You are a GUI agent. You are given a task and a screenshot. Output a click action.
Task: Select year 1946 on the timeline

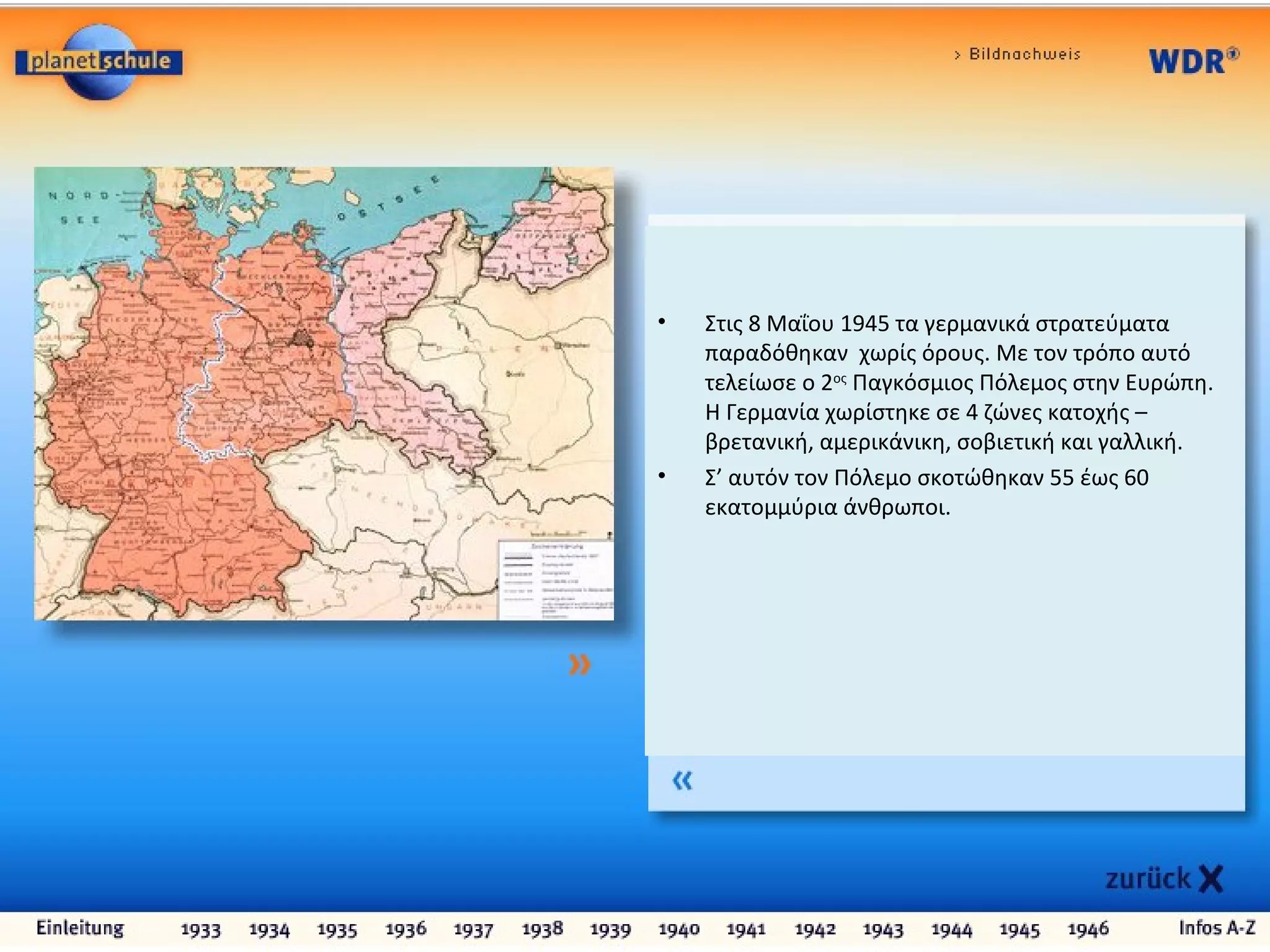(x=1088, y=929)
